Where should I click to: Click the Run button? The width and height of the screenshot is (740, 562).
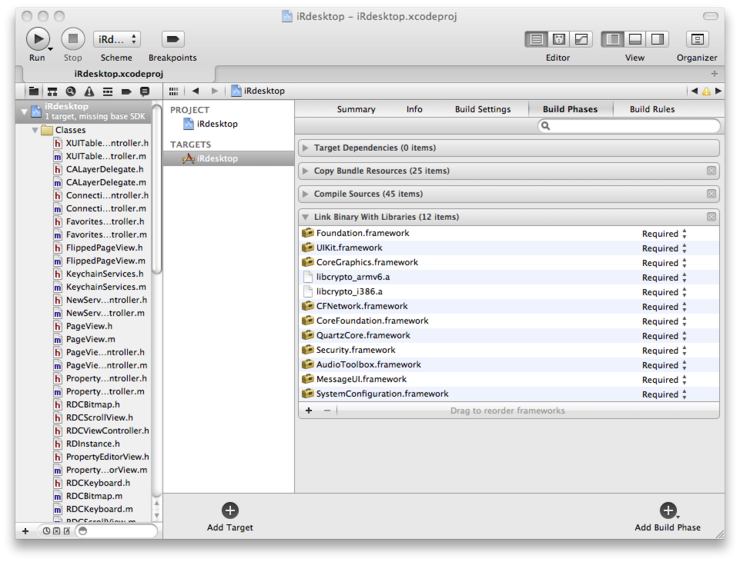(37, 39)
